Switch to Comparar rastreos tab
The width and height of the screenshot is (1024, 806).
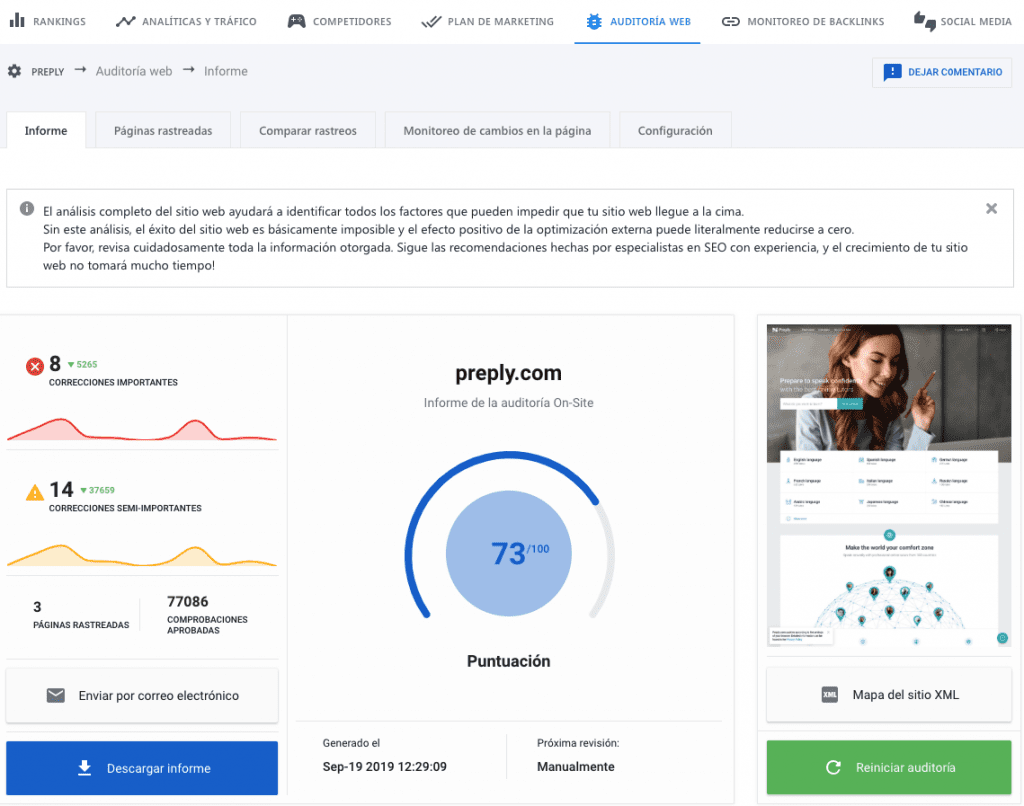point(308,131)
